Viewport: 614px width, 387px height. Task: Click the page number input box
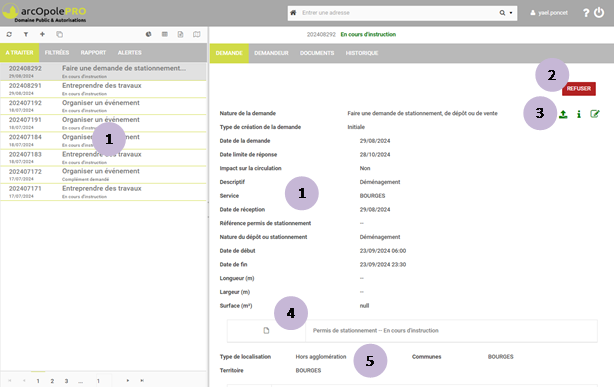pyautogui.click(x=103, y=381)
